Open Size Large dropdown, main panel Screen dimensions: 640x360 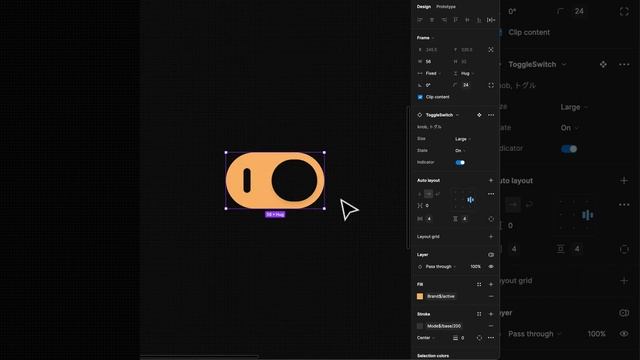(x=463, y=139)
